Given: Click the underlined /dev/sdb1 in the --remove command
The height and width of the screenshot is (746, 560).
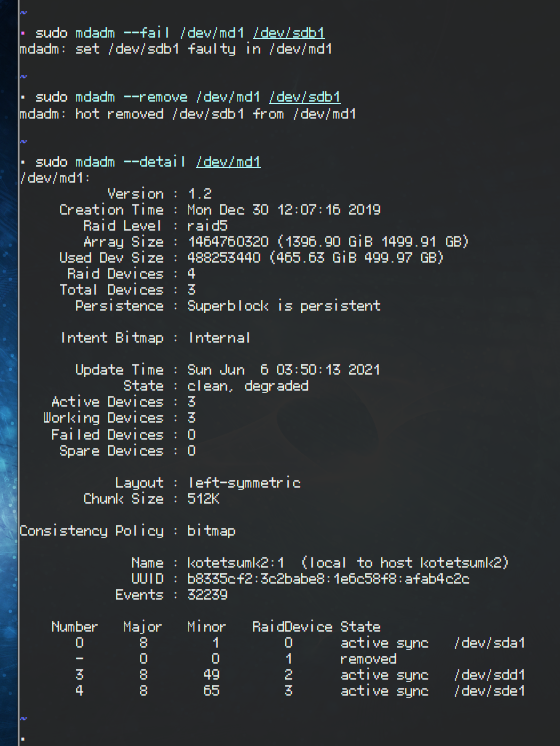Looking at the screenshot, I should coord(305,97).
